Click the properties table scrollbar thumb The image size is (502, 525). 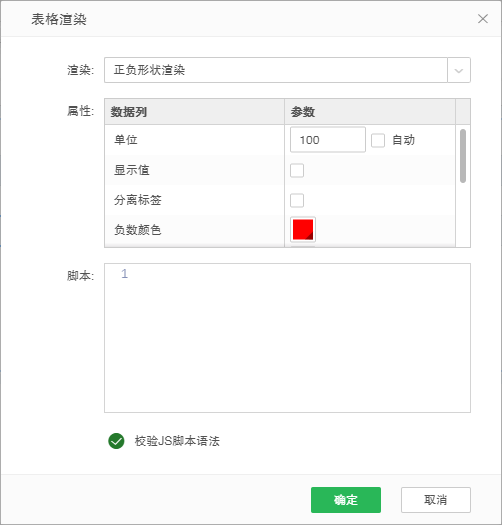tap(463, 156)
